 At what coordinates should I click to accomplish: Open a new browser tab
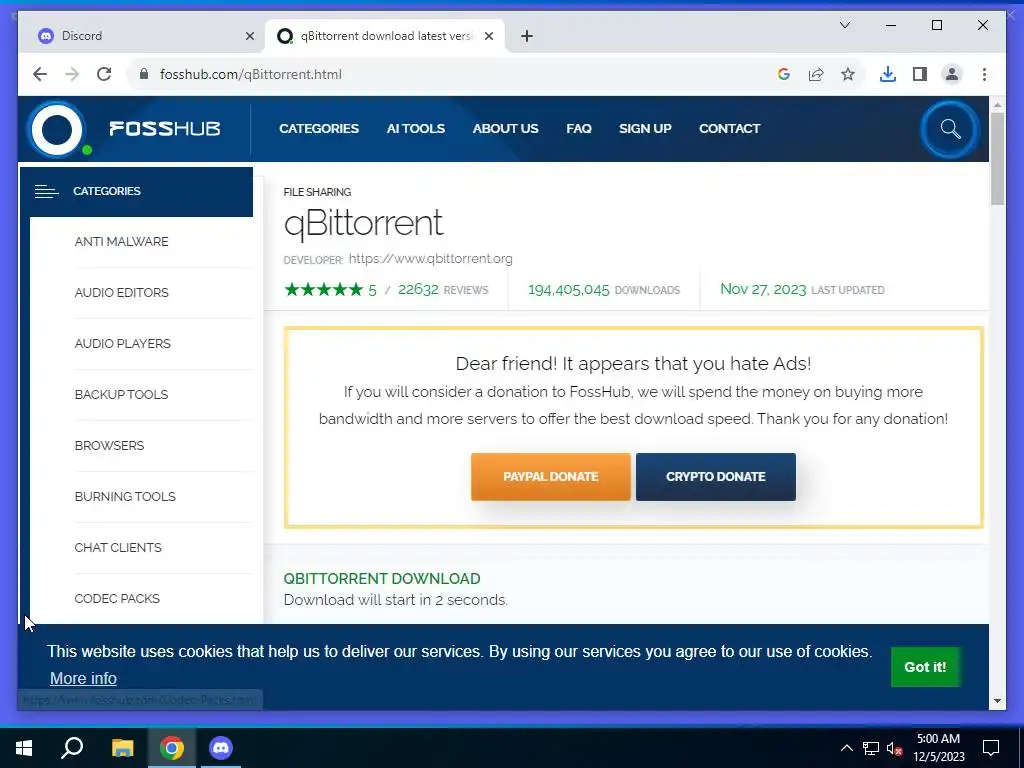[x=527, y=36]
